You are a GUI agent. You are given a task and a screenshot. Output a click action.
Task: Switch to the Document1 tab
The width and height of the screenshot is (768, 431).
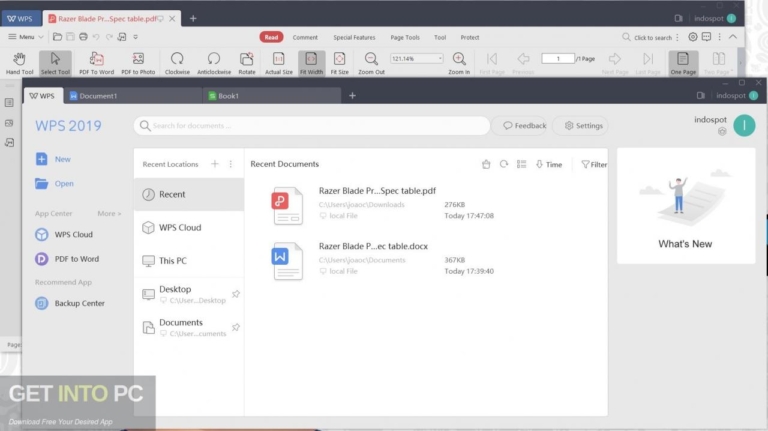click(x=133, y=96)
